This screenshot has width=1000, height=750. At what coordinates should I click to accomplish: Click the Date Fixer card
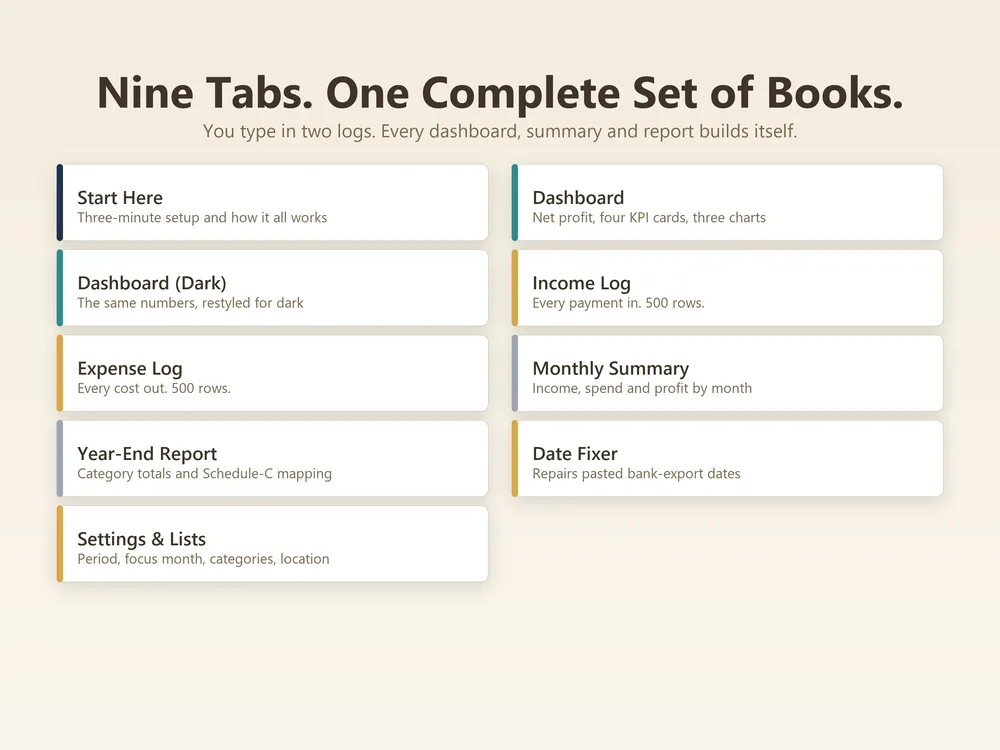click(x=727, y=459)
